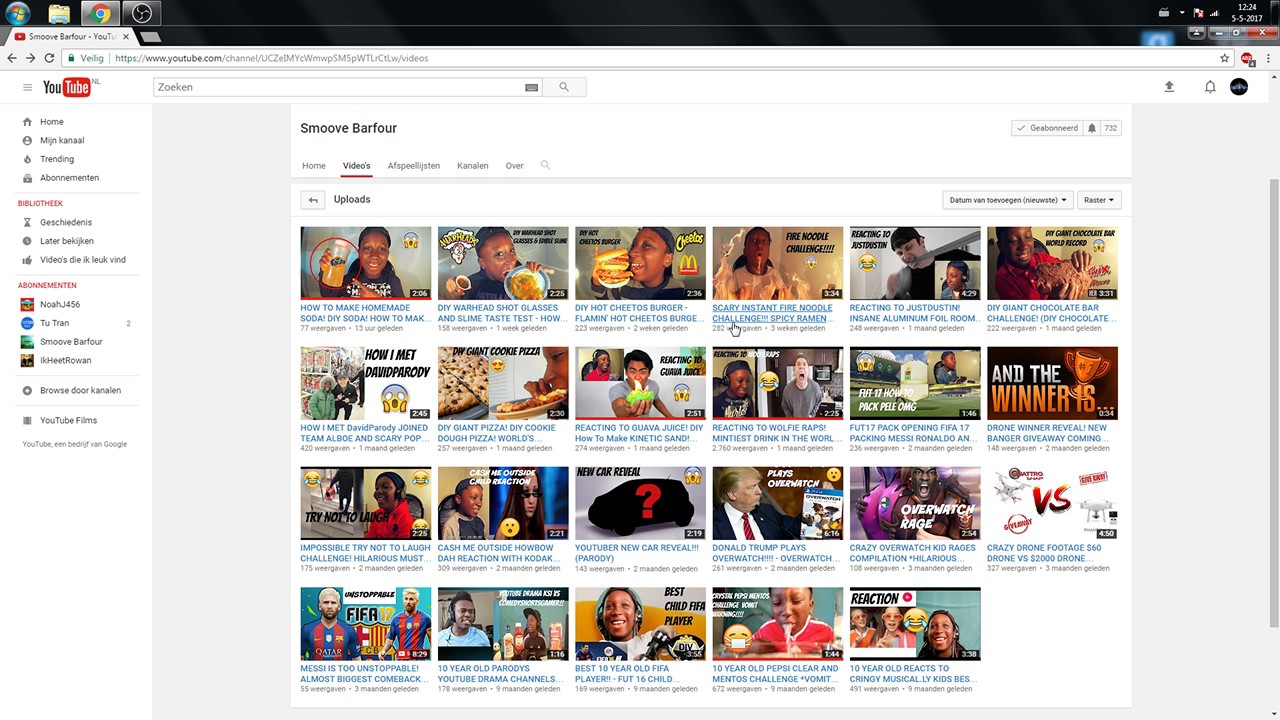The height and width of the screenshot is (720, 1280).
Task: Bookmark page with the star icon
Action: point(1224,58)
